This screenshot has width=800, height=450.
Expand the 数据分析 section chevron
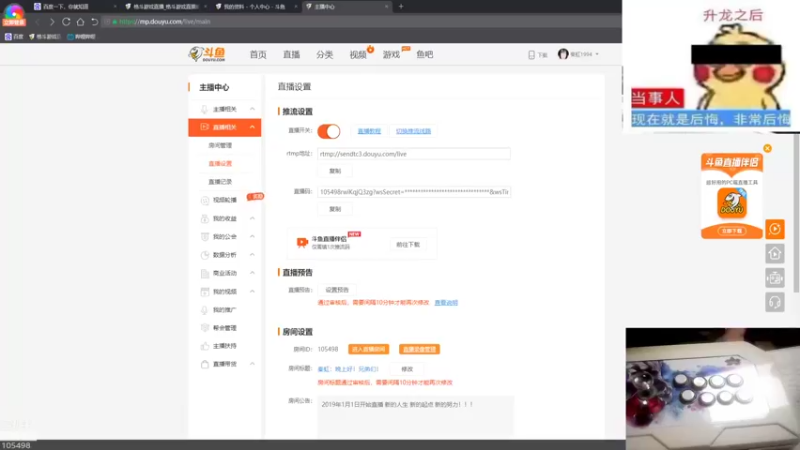(252, 255)
